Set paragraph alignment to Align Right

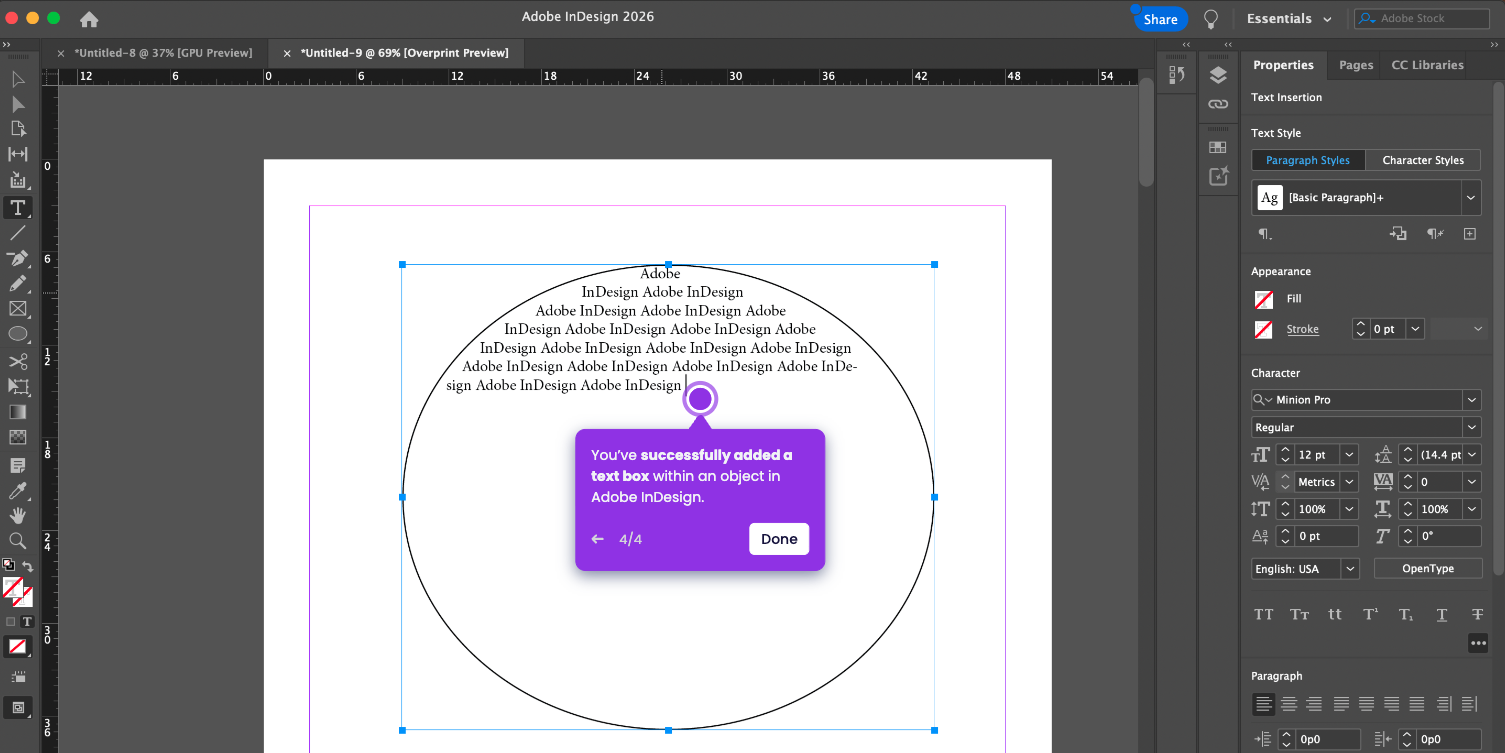tap(1314, 704)
